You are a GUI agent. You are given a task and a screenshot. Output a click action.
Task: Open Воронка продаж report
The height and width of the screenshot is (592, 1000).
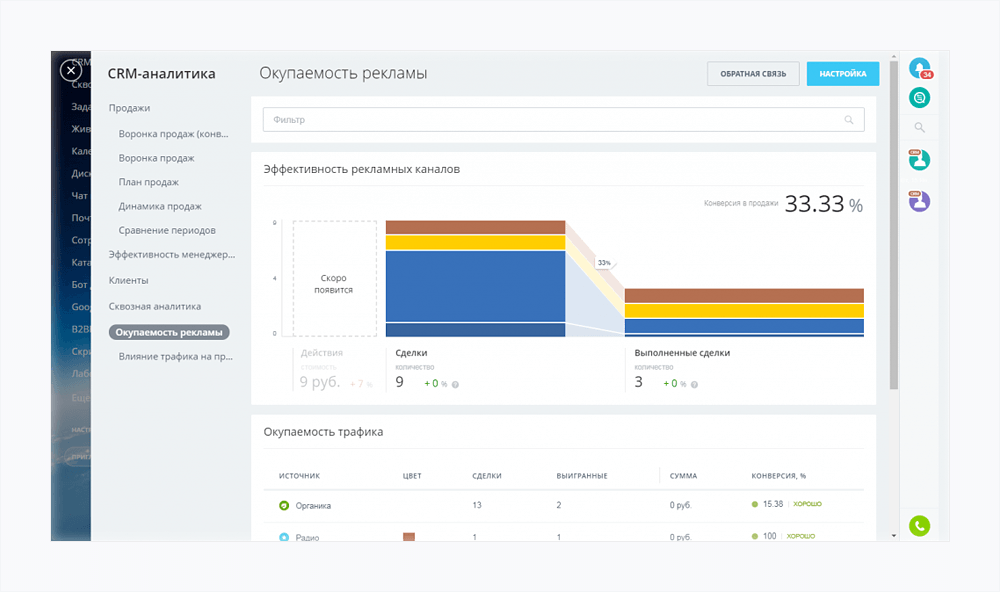pos(156,158)
